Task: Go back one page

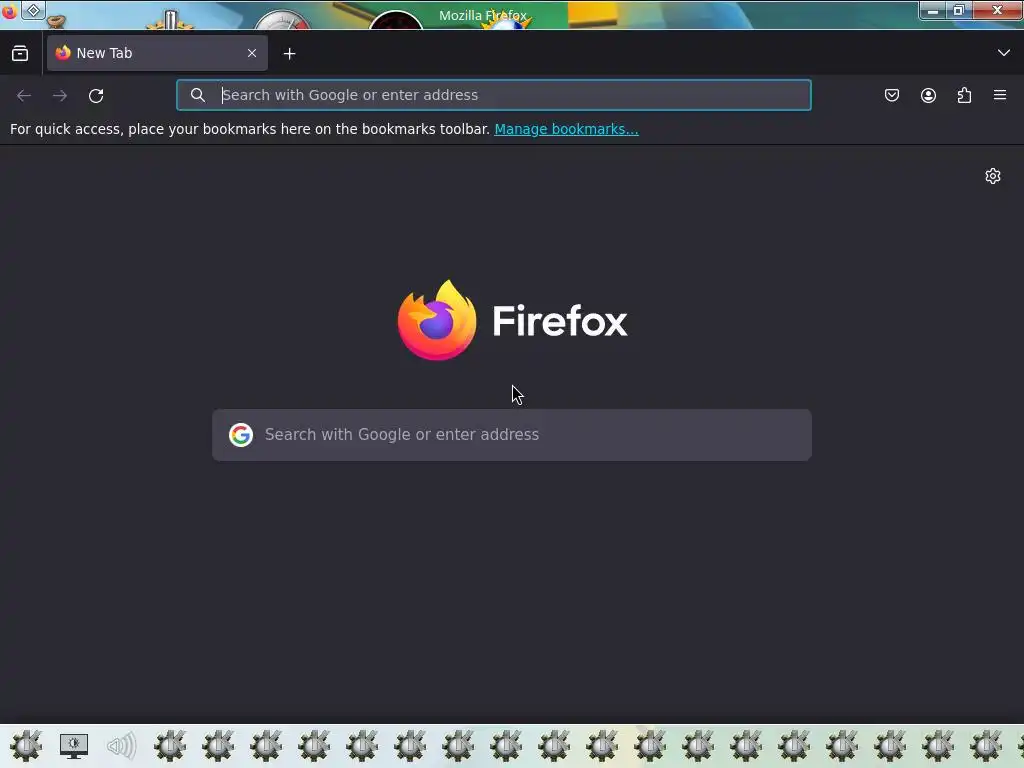Action: click(x=24, y=95)
